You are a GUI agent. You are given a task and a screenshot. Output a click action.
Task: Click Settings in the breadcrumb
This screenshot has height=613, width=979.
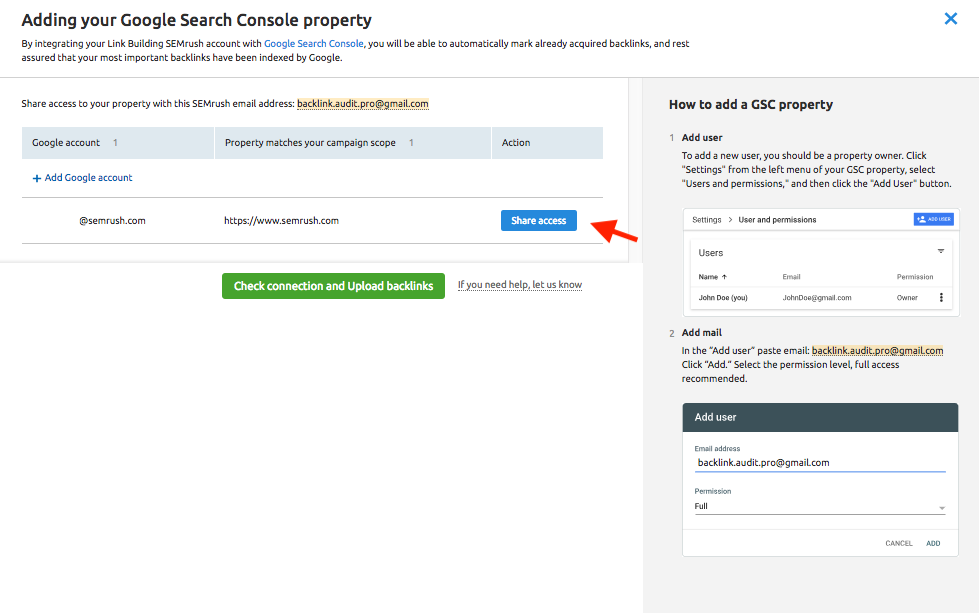coord(706,220)
